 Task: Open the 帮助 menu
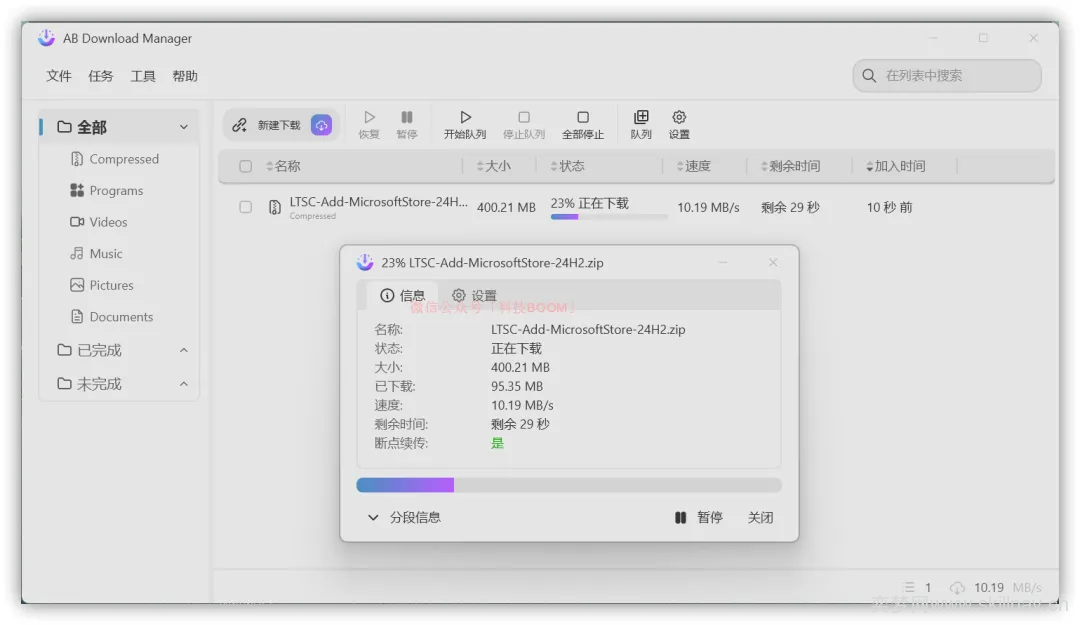click(185, 76)
